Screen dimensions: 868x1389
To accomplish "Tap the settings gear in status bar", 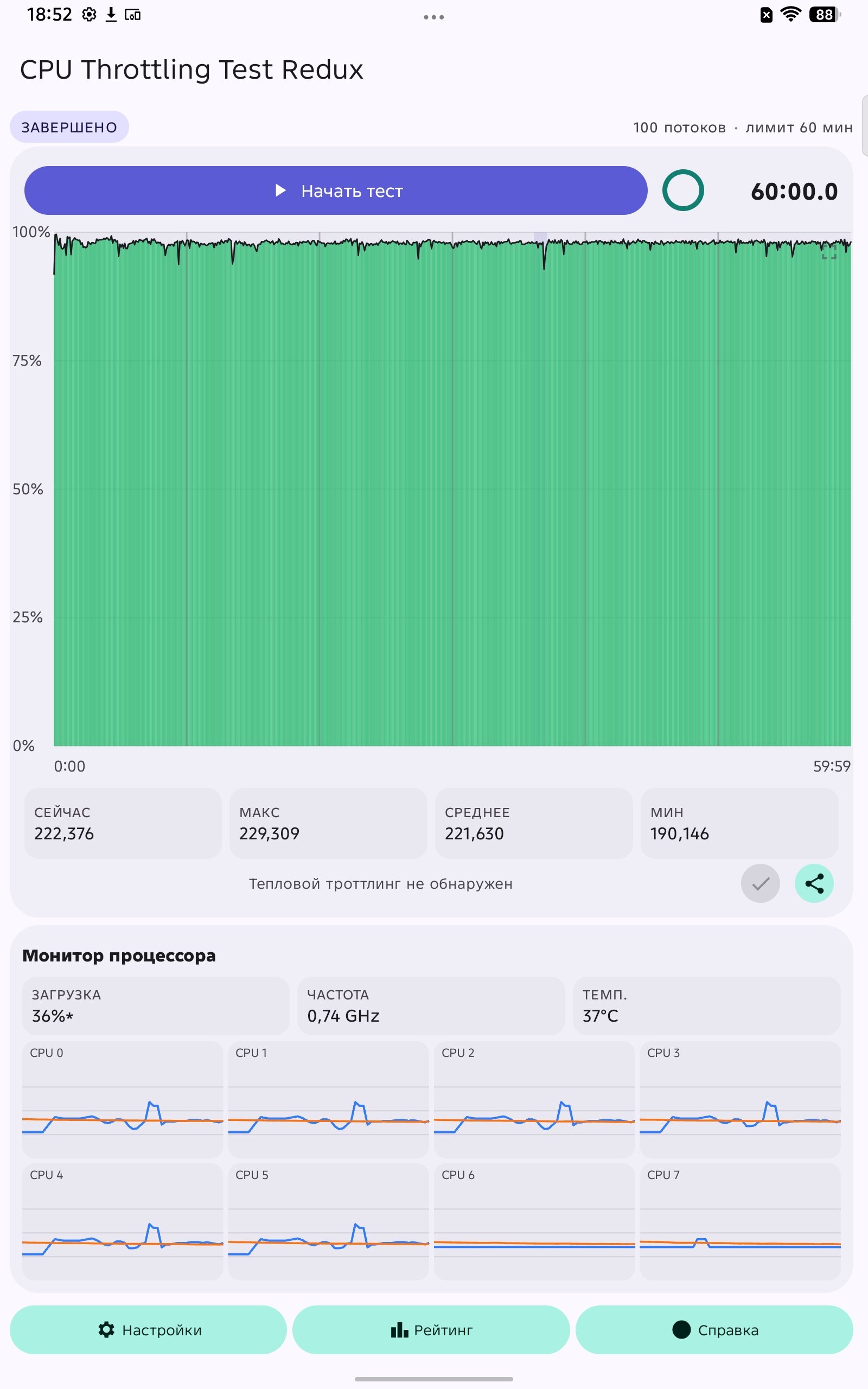I will pyautogui.click(x=89, y=14).
